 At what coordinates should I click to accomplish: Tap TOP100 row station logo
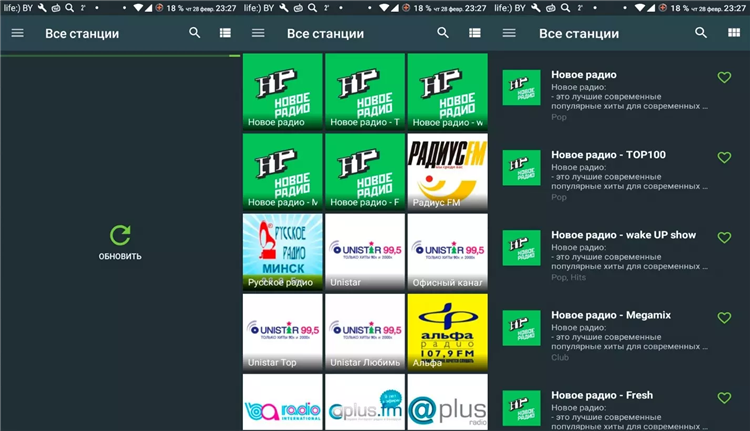tap(521, 168)
